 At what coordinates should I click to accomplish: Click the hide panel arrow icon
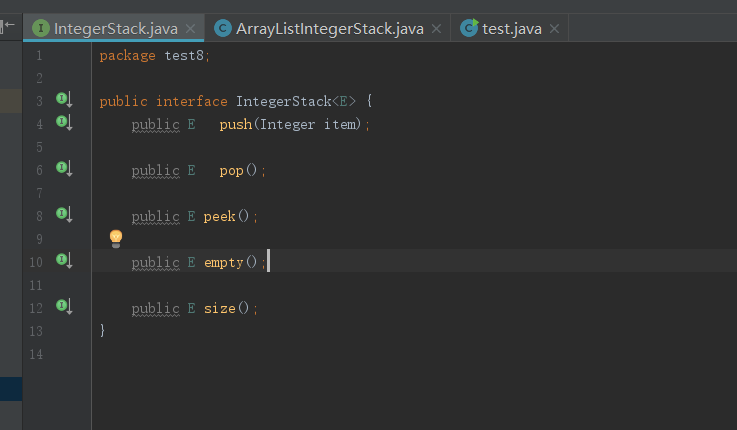8,25
